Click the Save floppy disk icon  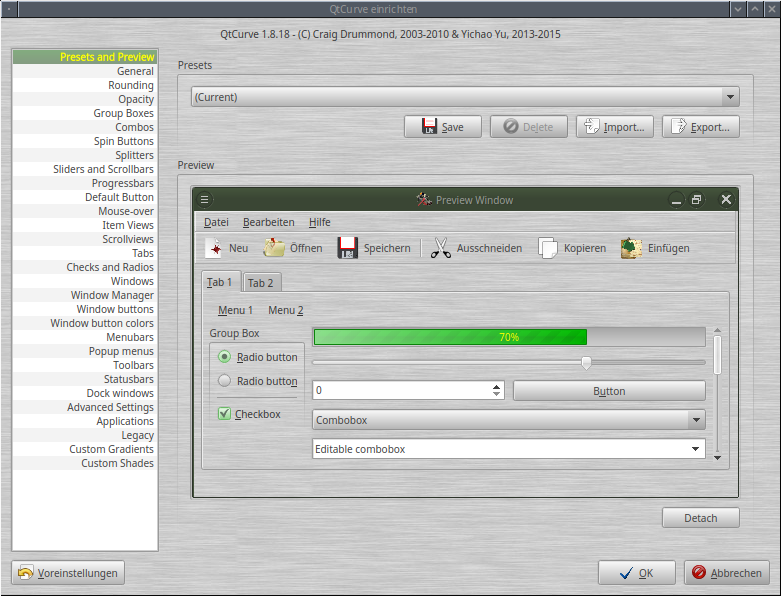[429, 126]
